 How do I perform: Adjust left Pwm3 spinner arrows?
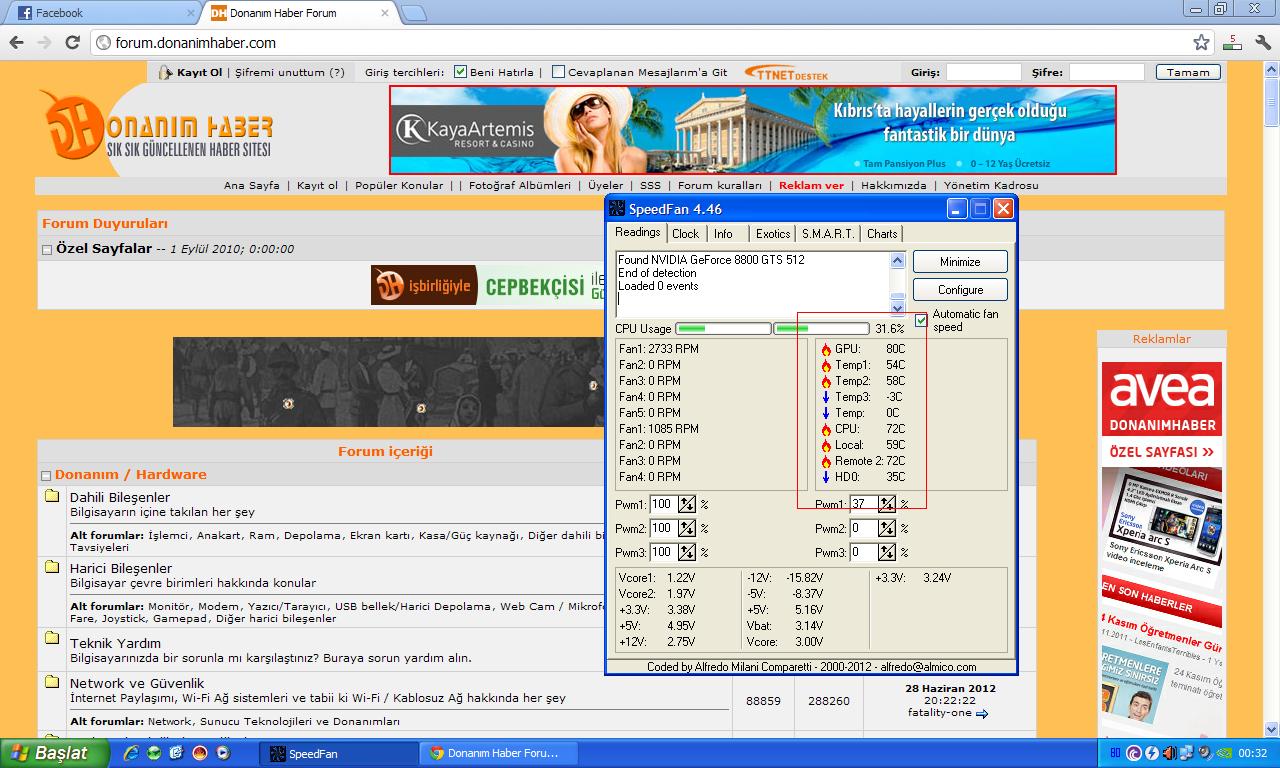(687, 552)
